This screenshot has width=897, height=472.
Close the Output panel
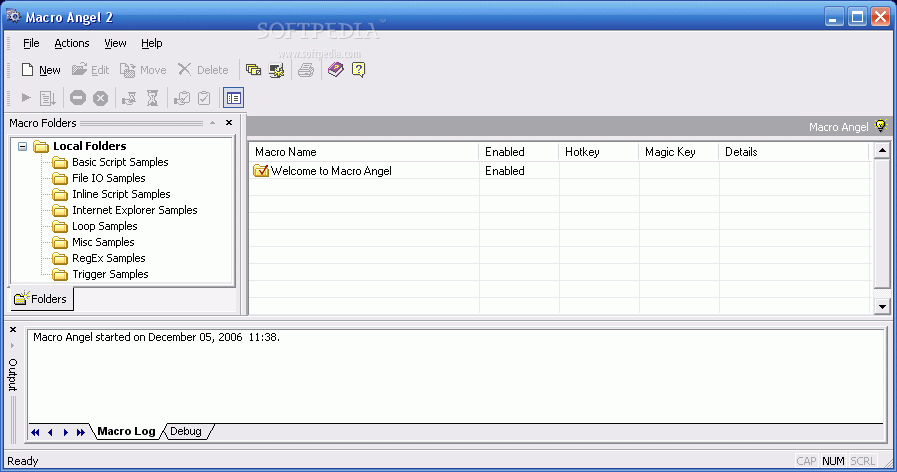(x=13, y=330)
